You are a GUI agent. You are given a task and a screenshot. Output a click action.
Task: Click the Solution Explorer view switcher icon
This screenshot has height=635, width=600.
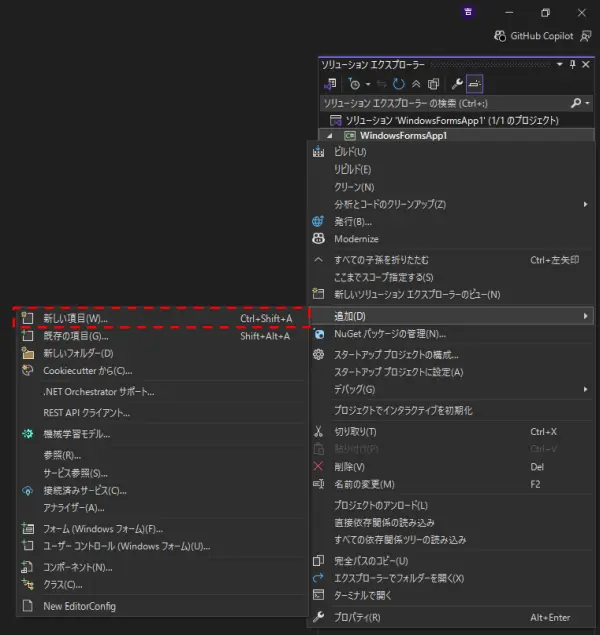click(330, 84)
